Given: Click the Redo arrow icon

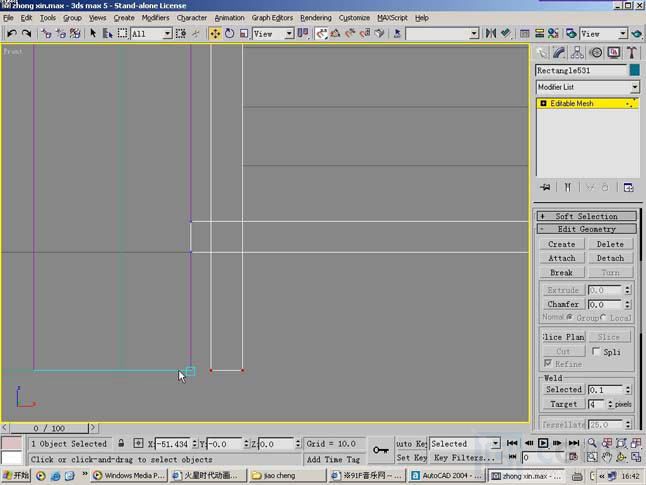Looking at the screenshot, I should click(x=26, y=33).
